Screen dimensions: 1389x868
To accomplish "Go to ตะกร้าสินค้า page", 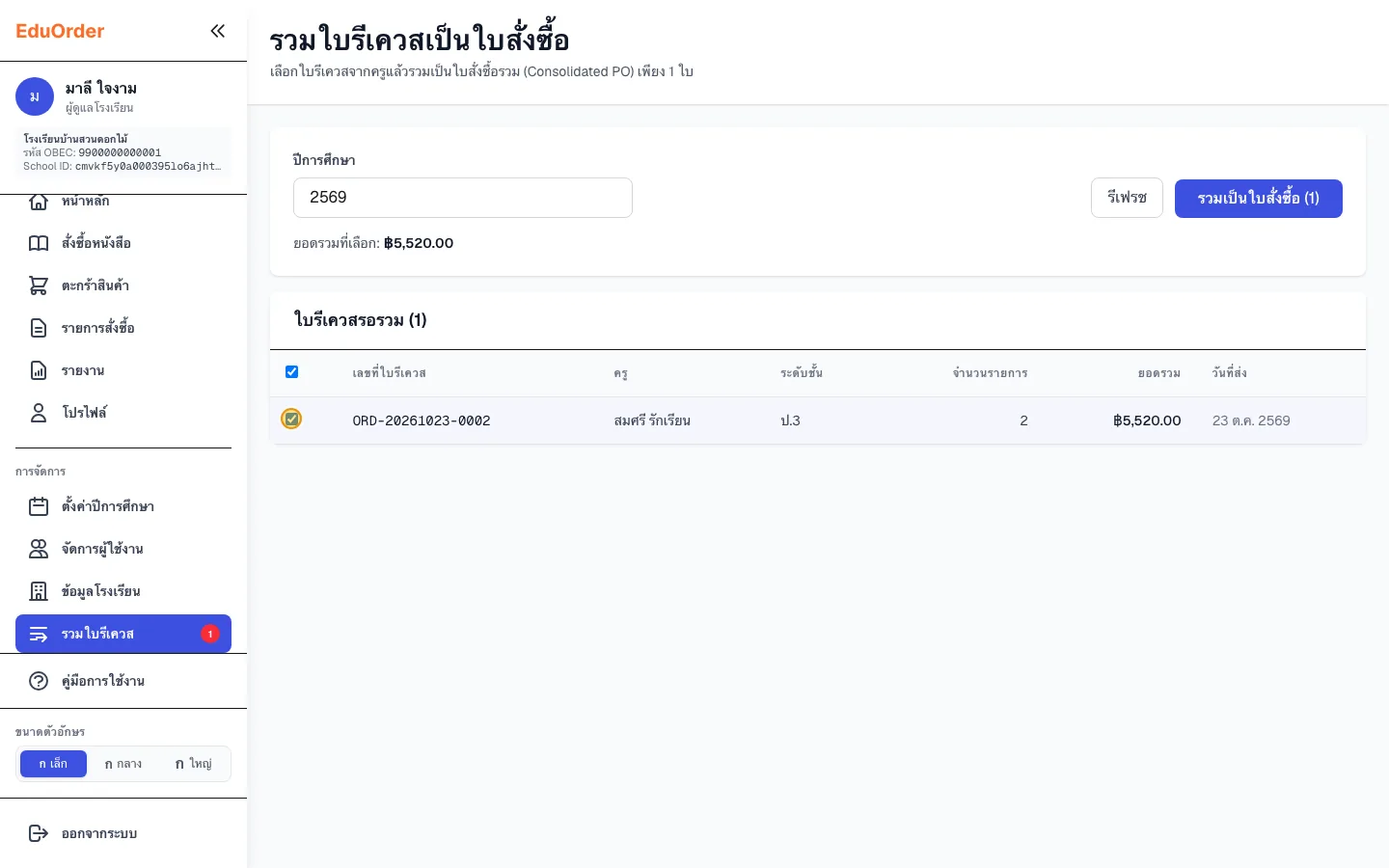I will click(123, 285).
